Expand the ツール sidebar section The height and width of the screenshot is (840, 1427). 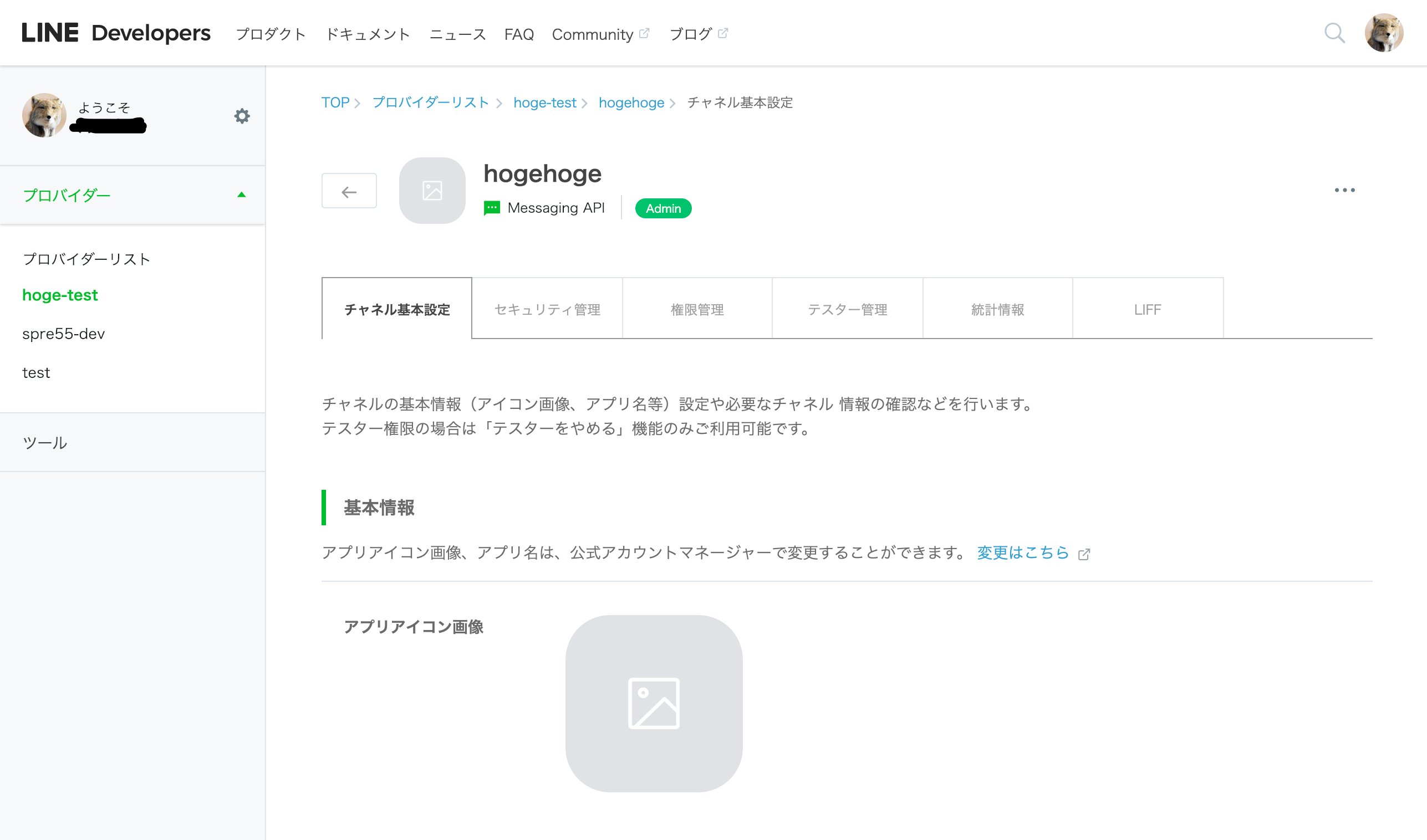[x=45, y=443]
